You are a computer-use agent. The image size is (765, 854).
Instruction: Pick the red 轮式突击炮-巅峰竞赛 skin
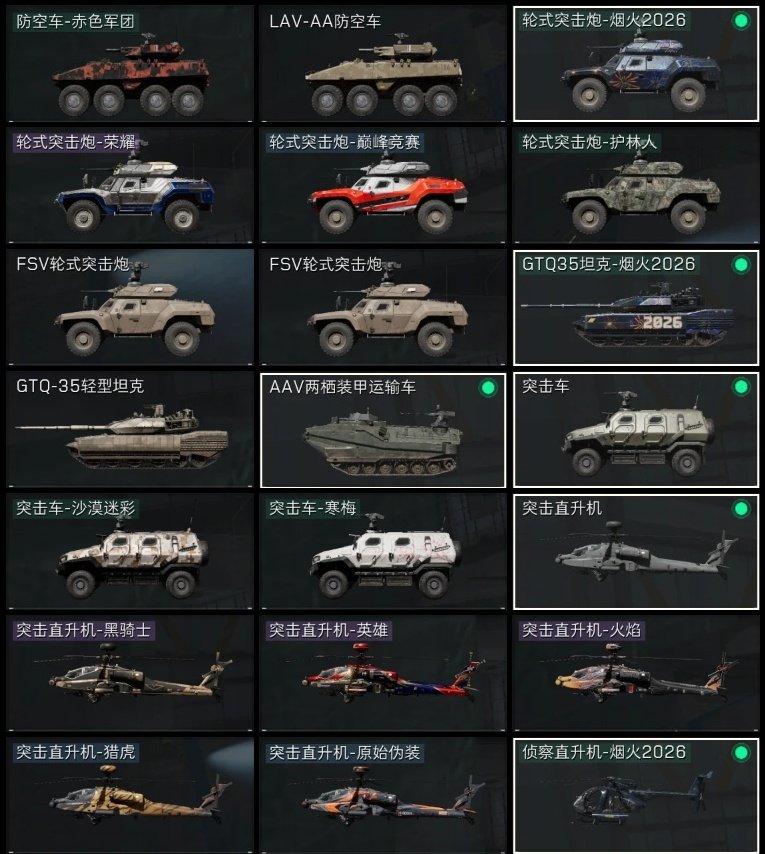(x=383, y=185)
